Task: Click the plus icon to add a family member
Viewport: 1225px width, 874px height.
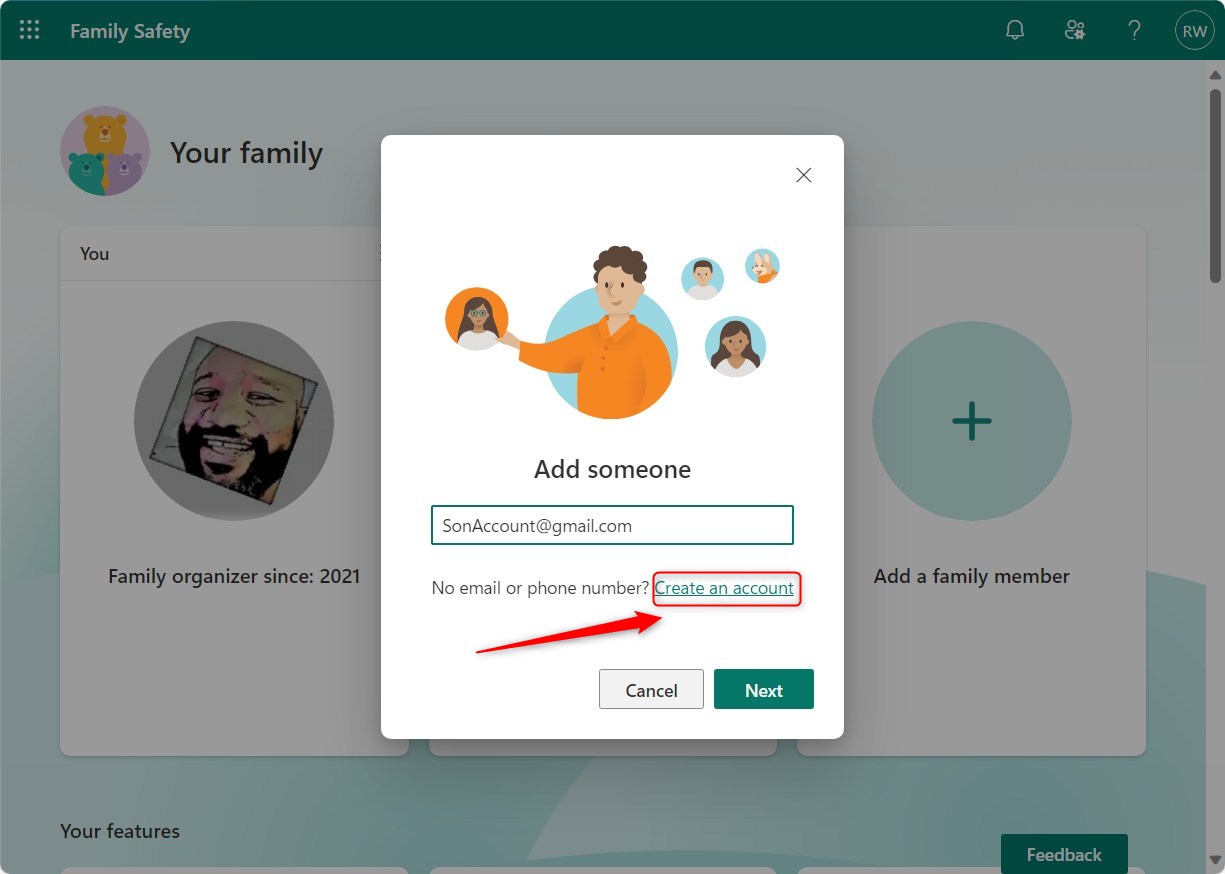Action: pos(971,421)
